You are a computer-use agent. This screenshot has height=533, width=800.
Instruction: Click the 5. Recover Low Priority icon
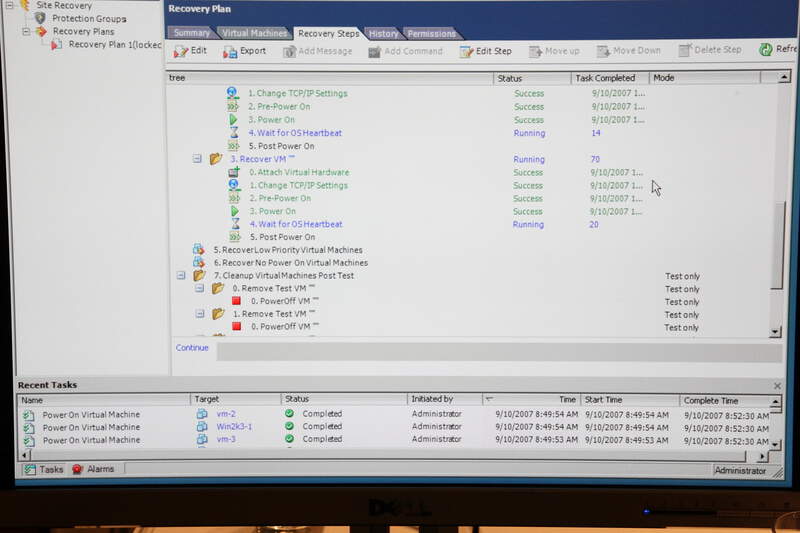click(198, 249)
